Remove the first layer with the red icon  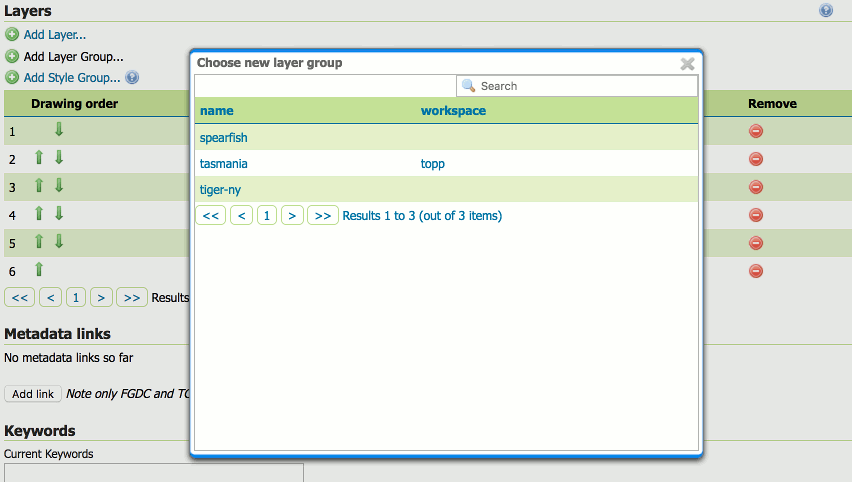(756, 131)
